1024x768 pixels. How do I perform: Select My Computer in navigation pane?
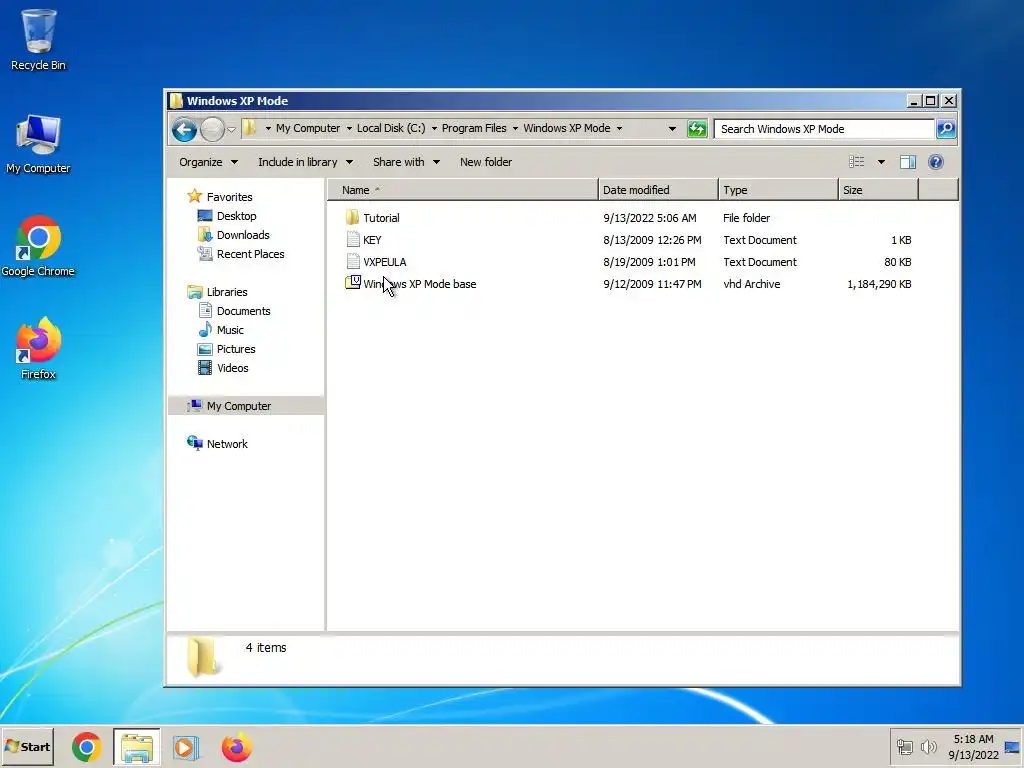[x=238, y=406]
